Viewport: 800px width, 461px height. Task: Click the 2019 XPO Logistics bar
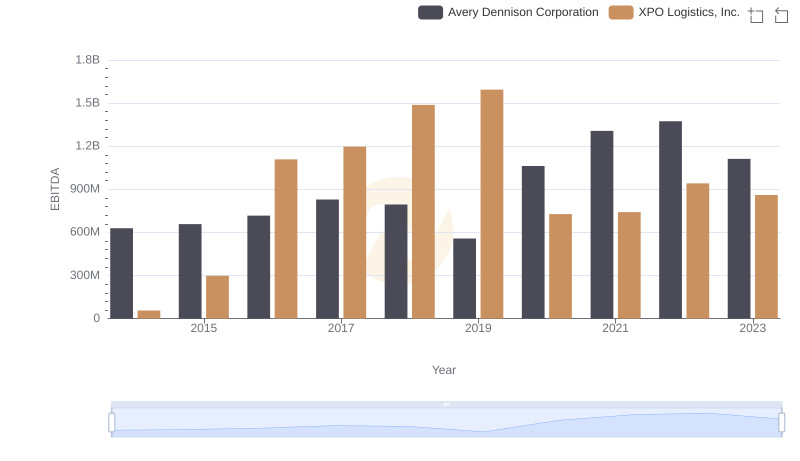pyautogui.click(x=492, y=204)
